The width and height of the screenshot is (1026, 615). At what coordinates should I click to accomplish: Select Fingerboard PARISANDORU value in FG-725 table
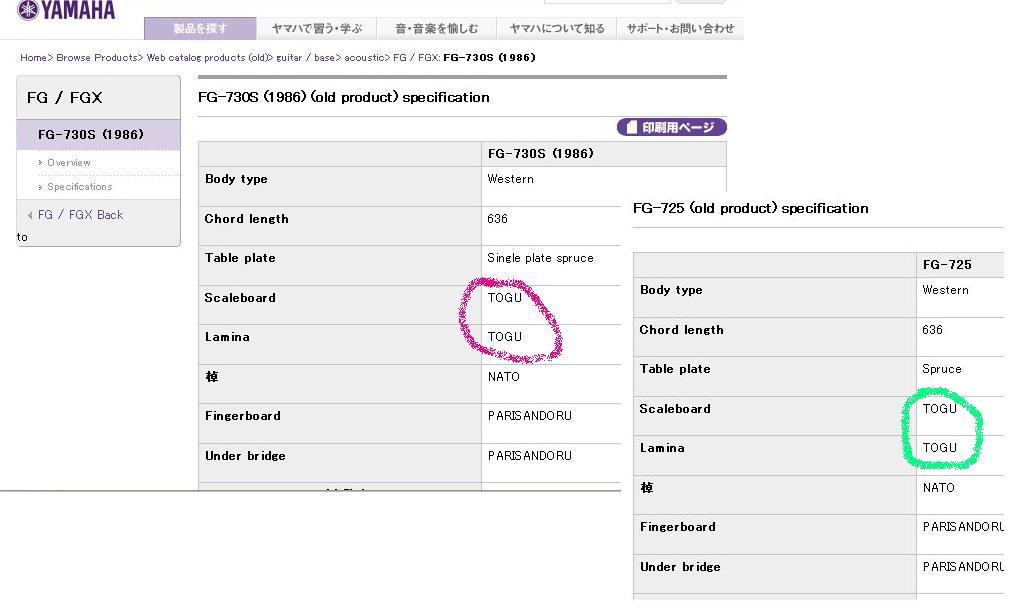tap(963, 527)
